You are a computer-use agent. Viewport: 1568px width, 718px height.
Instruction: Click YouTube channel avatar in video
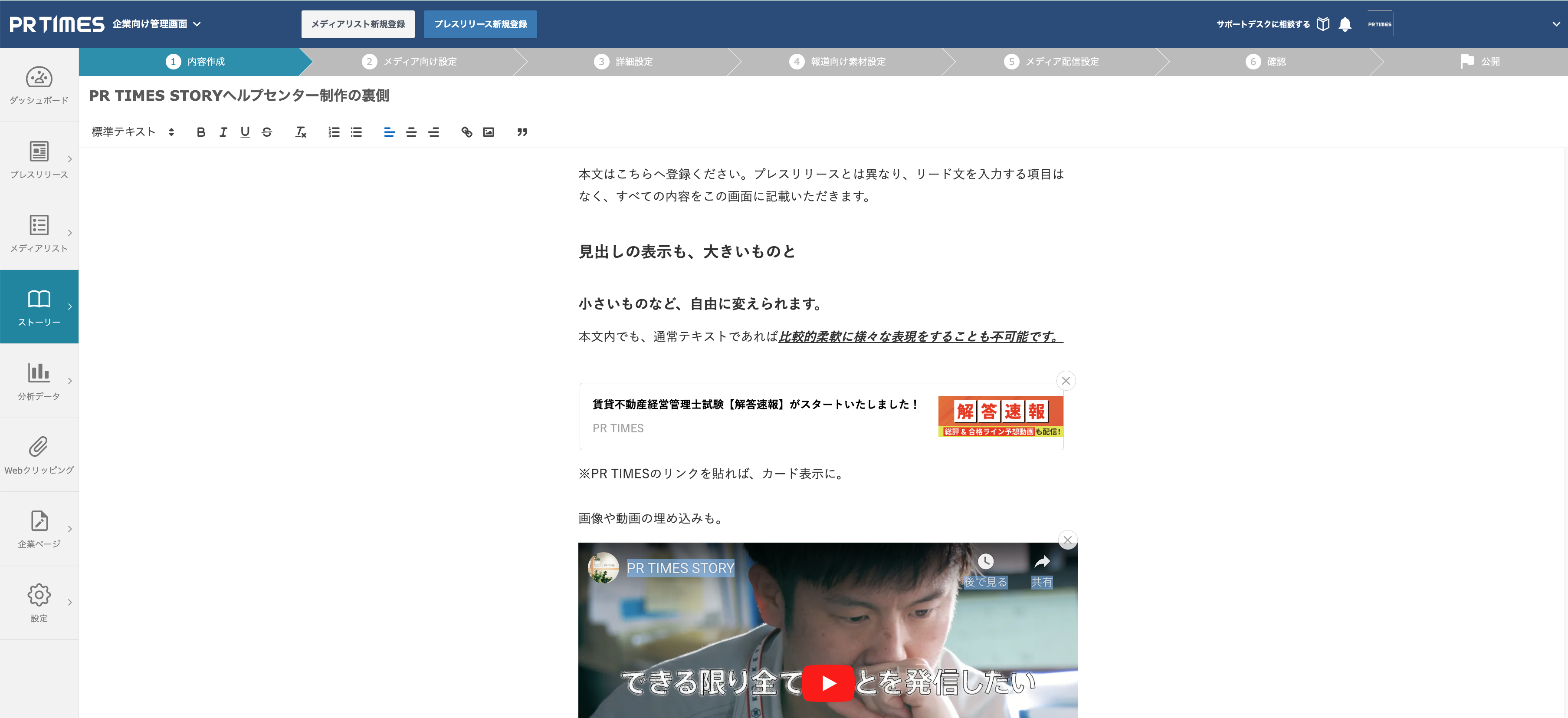tap(603, 568)
